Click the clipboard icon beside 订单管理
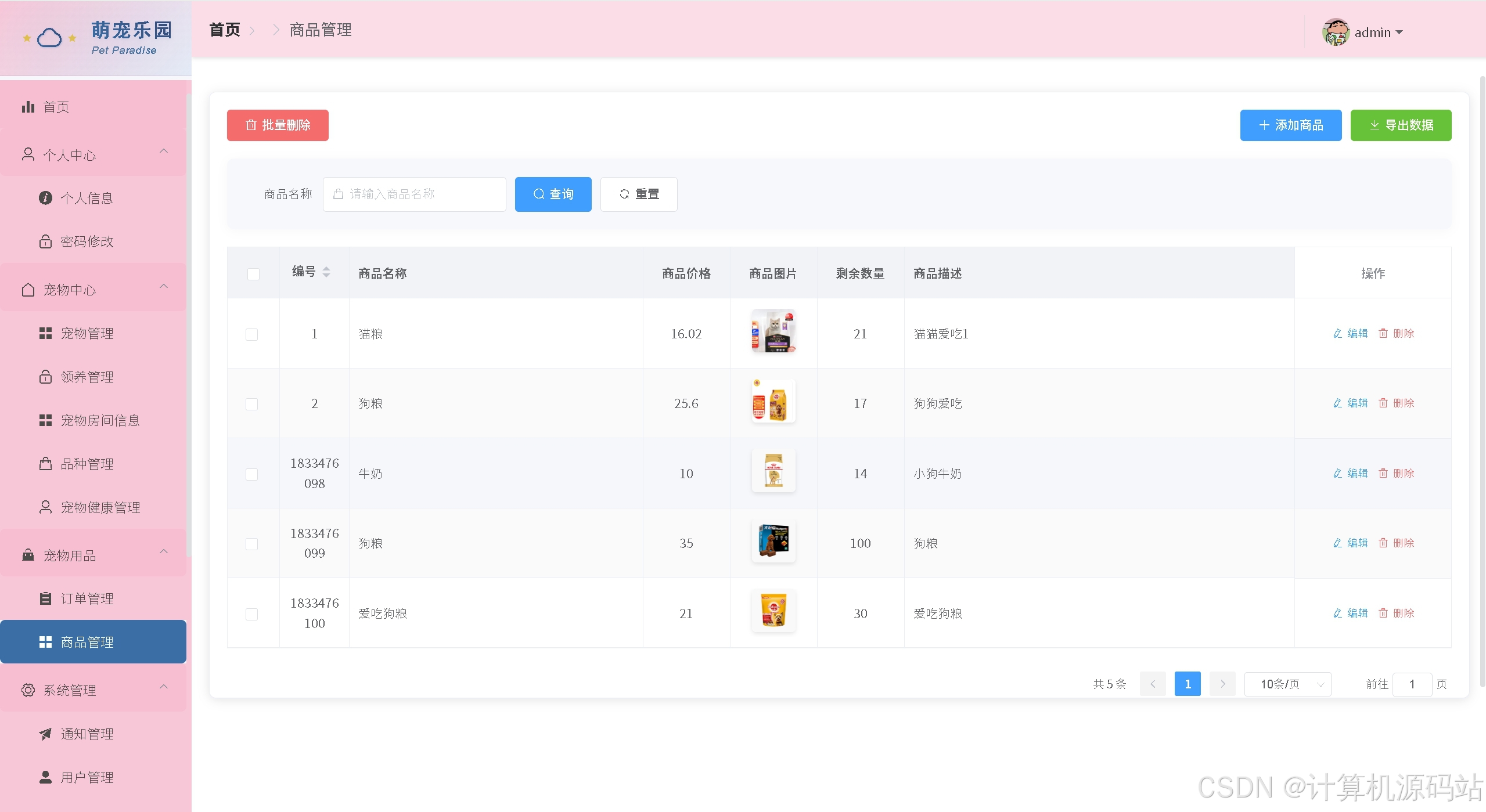The height and width of the screenshot is (812, 1486). [45, 598]
